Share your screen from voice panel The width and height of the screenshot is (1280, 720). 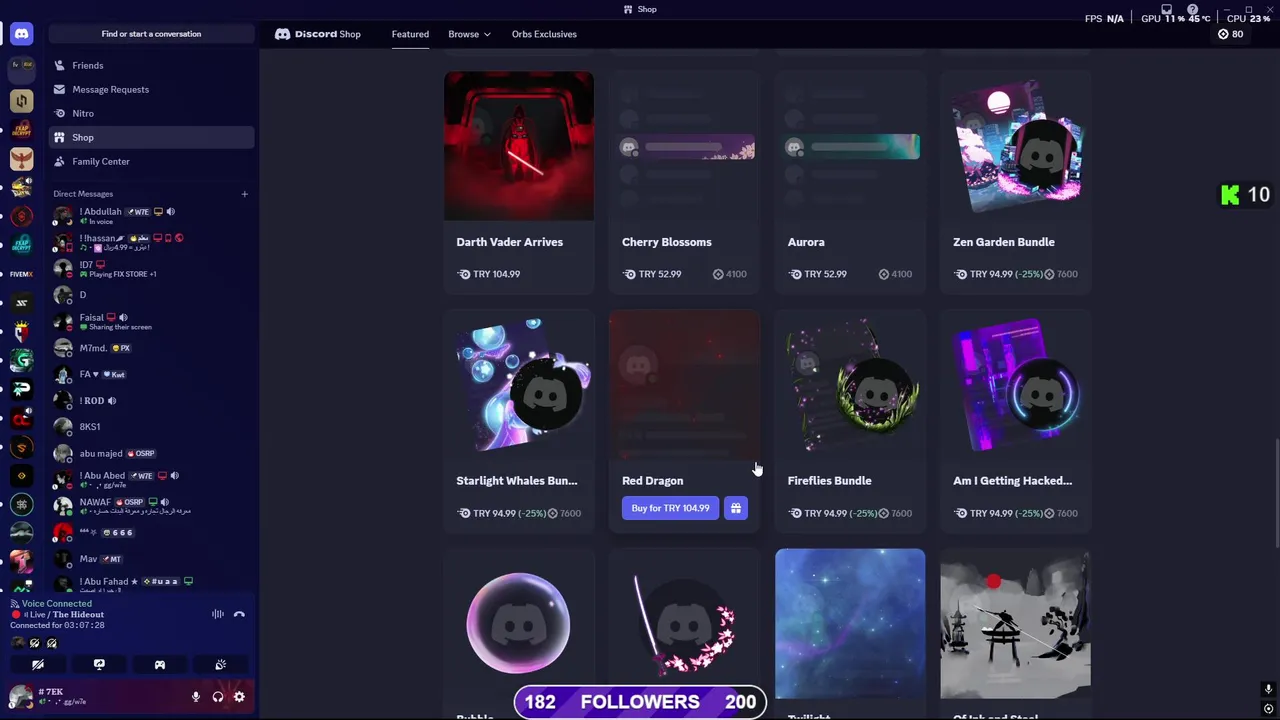coord(99,664)
